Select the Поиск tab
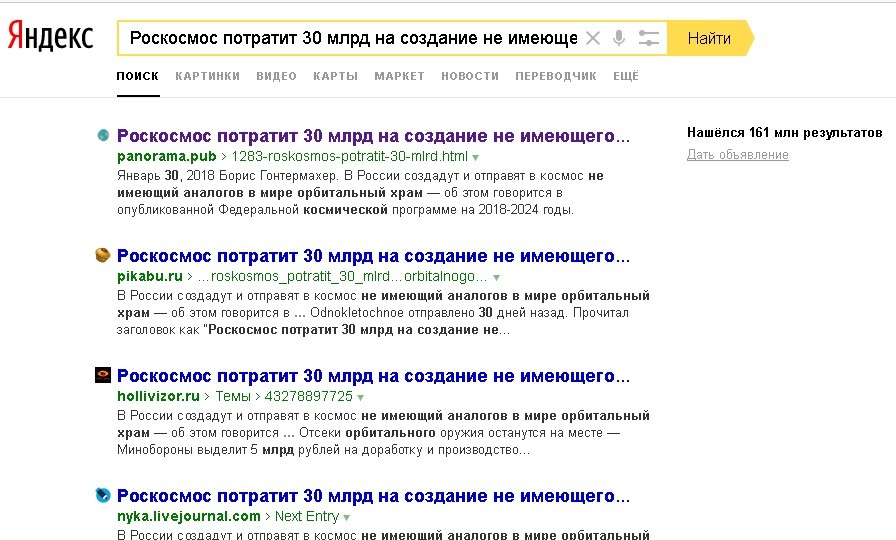The width and height of the screenshot is (896, 540). pyautogui.click(x=138, y=76)
